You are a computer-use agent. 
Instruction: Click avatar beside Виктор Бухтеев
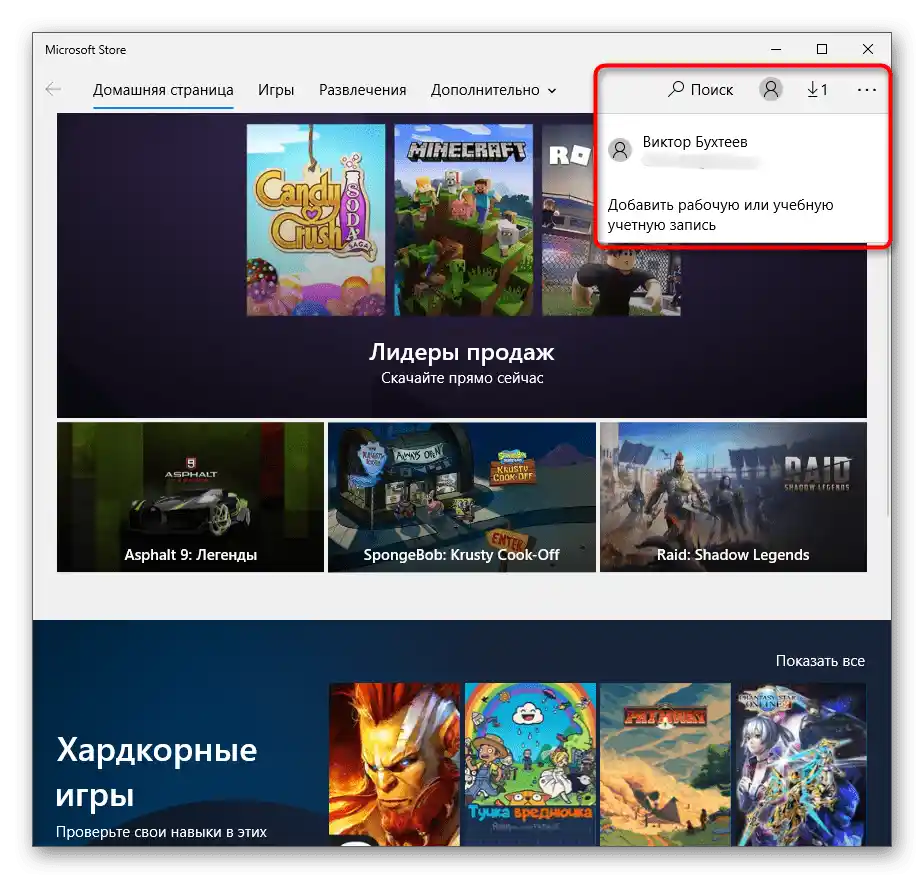(x=620, y=150)
